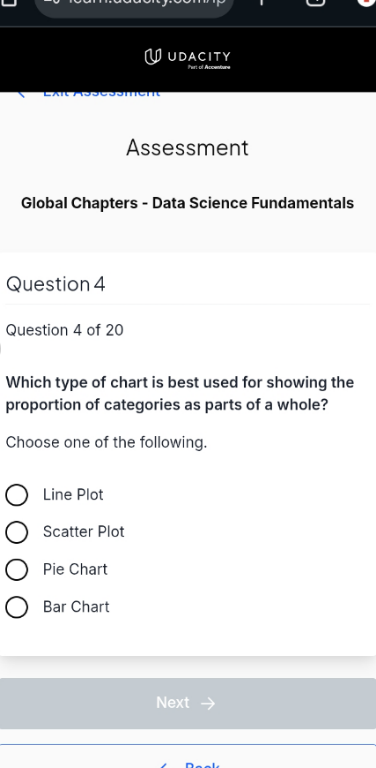376x768 pixels.
Task: Choose the Pie Chart radio option
Action: click(x=17, y=570)
